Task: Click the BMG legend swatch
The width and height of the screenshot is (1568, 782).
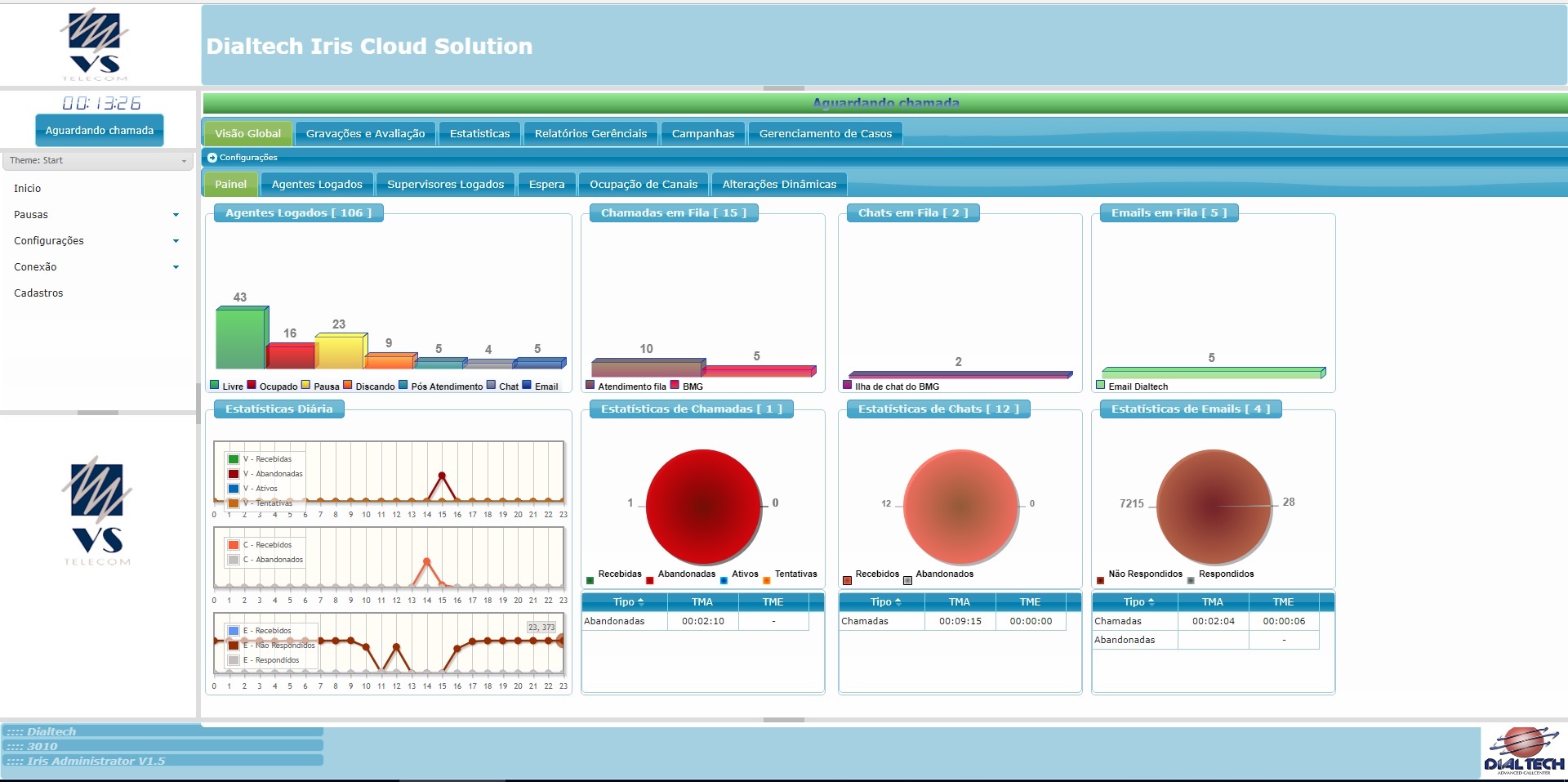Action: (675, 385)
